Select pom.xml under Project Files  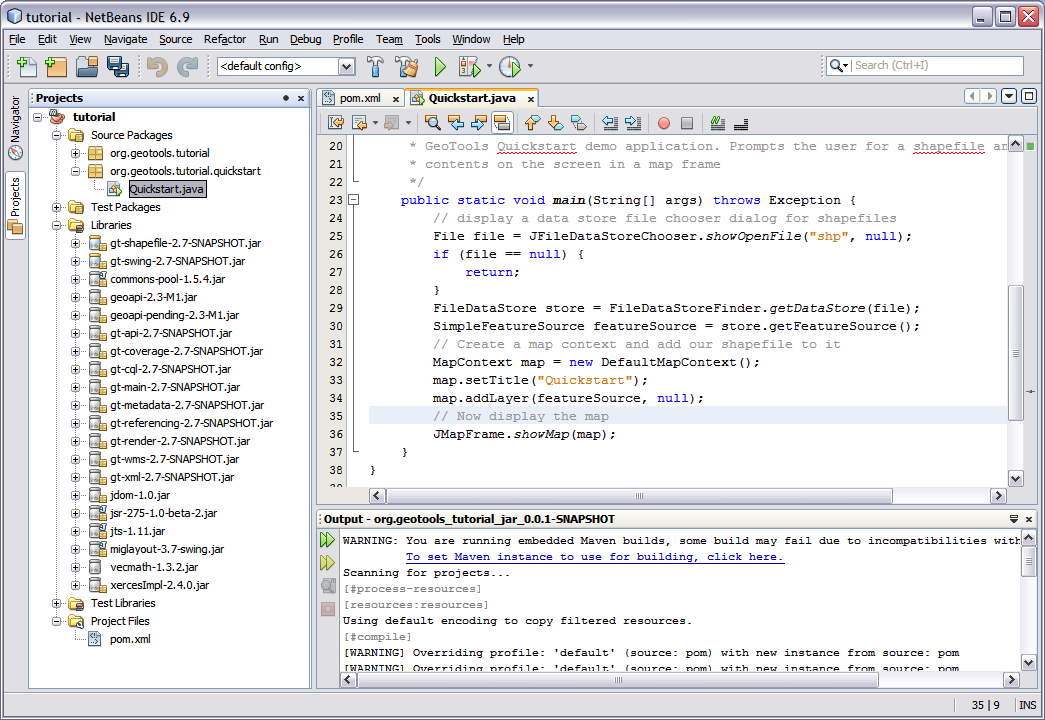[130, 639]
